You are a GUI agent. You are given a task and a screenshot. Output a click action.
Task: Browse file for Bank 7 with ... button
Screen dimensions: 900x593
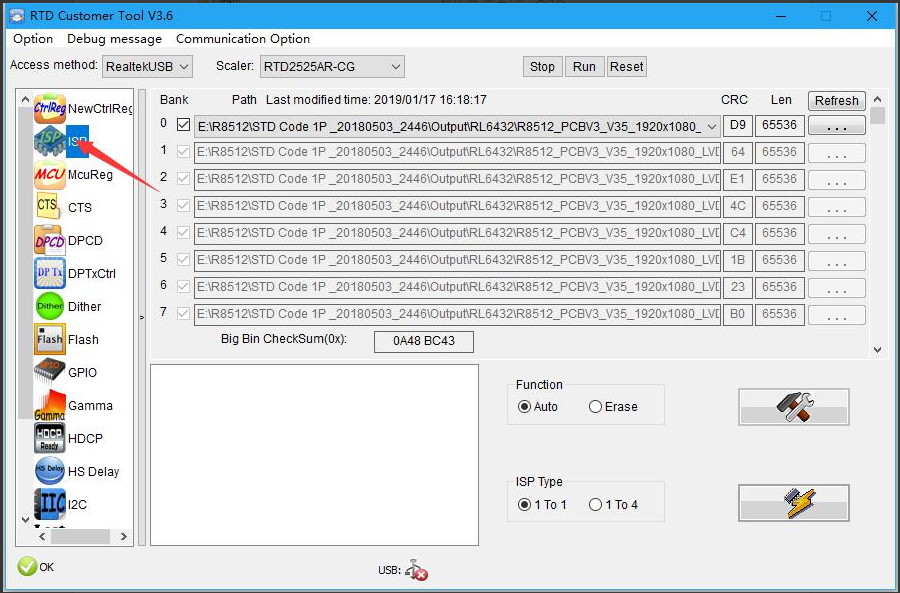click(836, 315)
